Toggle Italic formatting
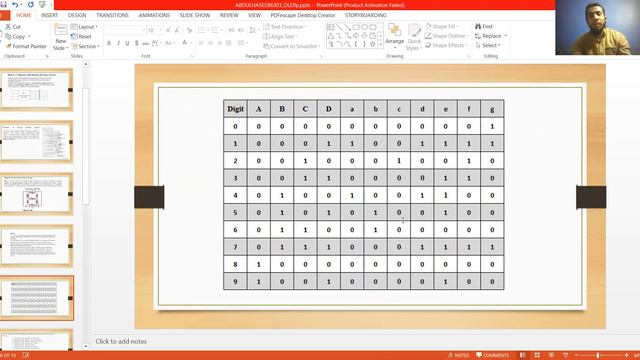 click(118, 43)
